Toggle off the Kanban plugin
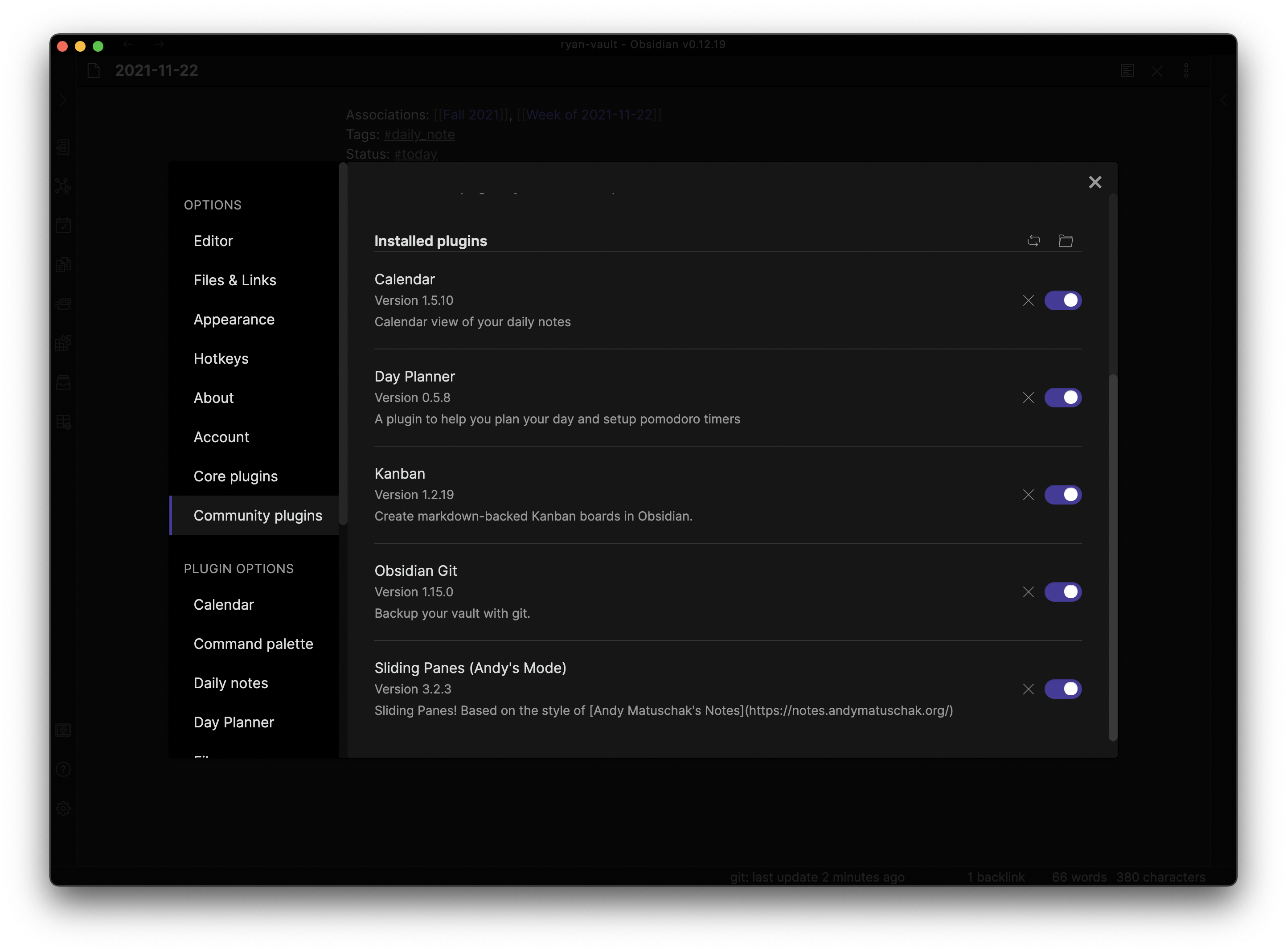Screen dimensions: 1287x952 tap(1062, 494)
